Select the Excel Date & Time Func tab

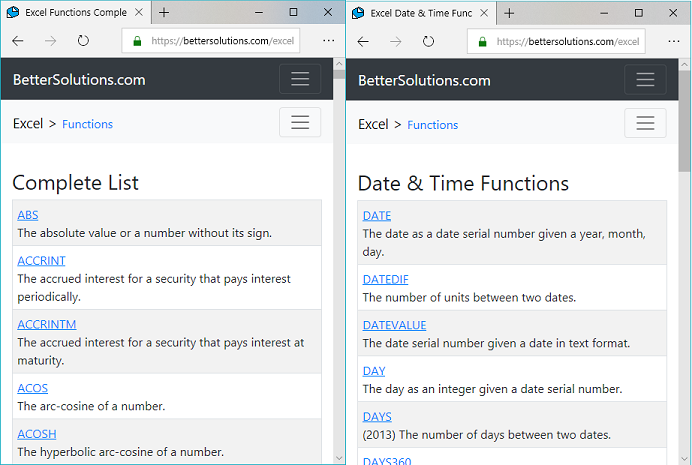421,13
